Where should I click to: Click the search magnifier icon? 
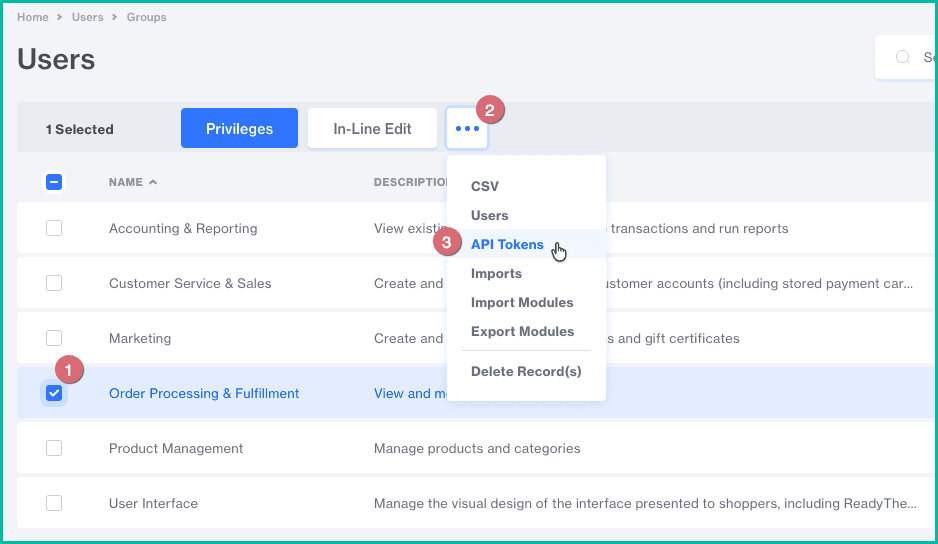pyautogui.click(x=903, y=57)
